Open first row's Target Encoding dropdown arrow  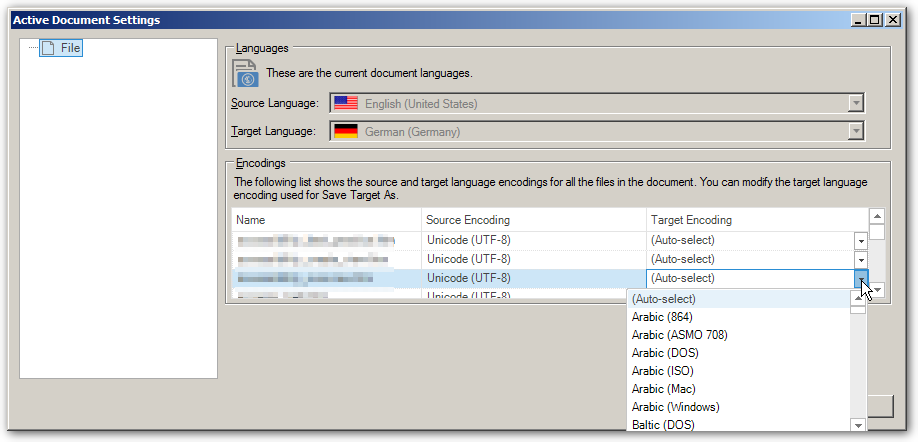pyautogui.click(x=861, y=241)
